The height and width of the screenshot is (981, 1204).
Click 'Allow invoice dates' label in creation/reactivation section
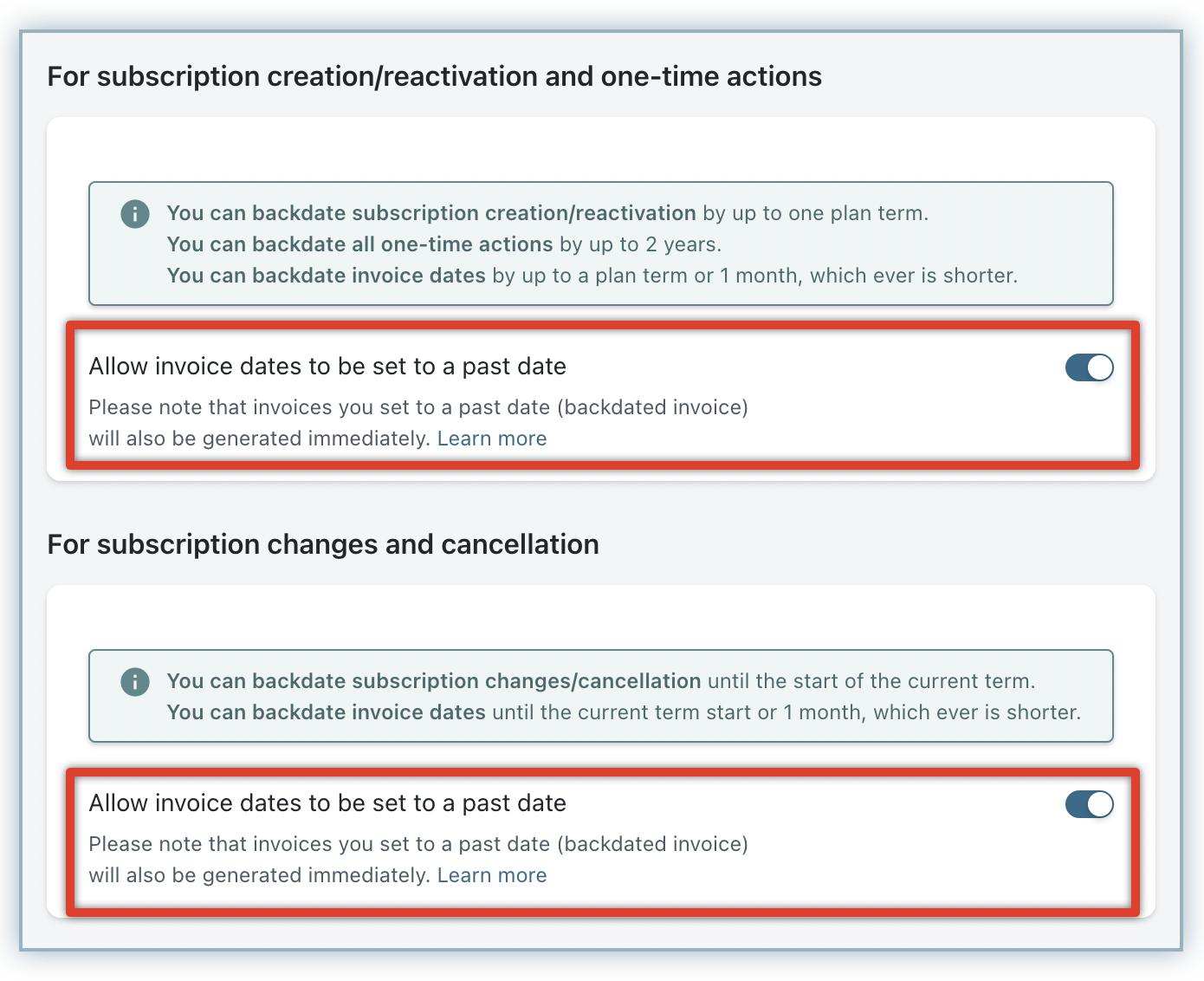click(x=327, y=367)
